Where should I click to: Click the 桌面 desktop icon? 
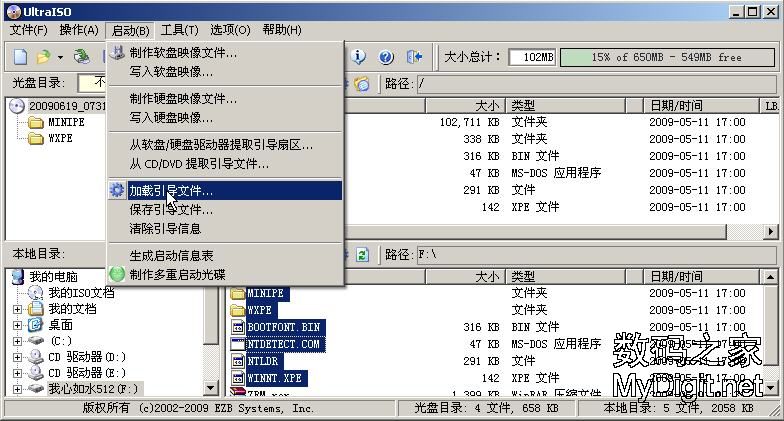point(36,324)
